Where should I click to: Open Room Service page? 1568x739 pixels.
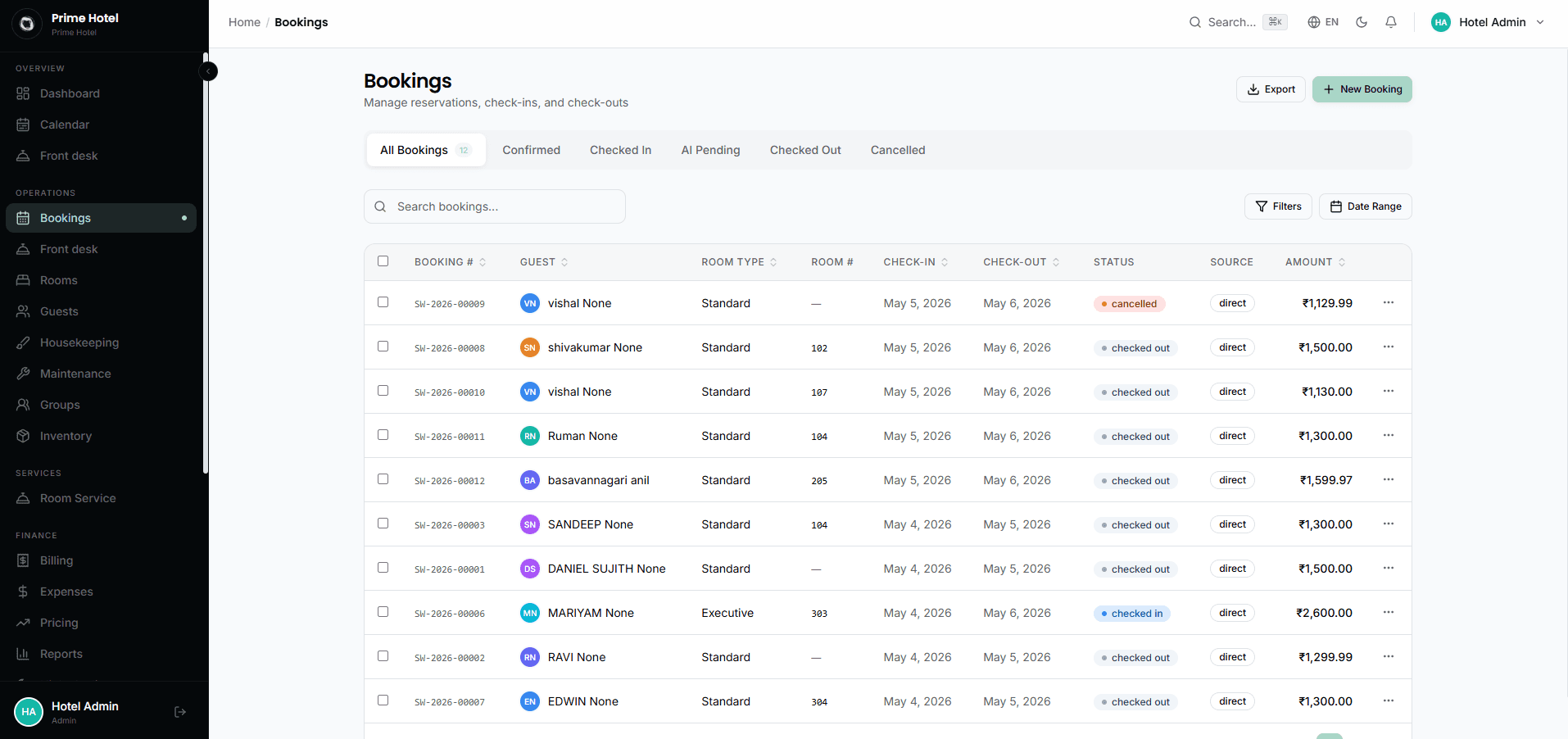pos(101,498)
